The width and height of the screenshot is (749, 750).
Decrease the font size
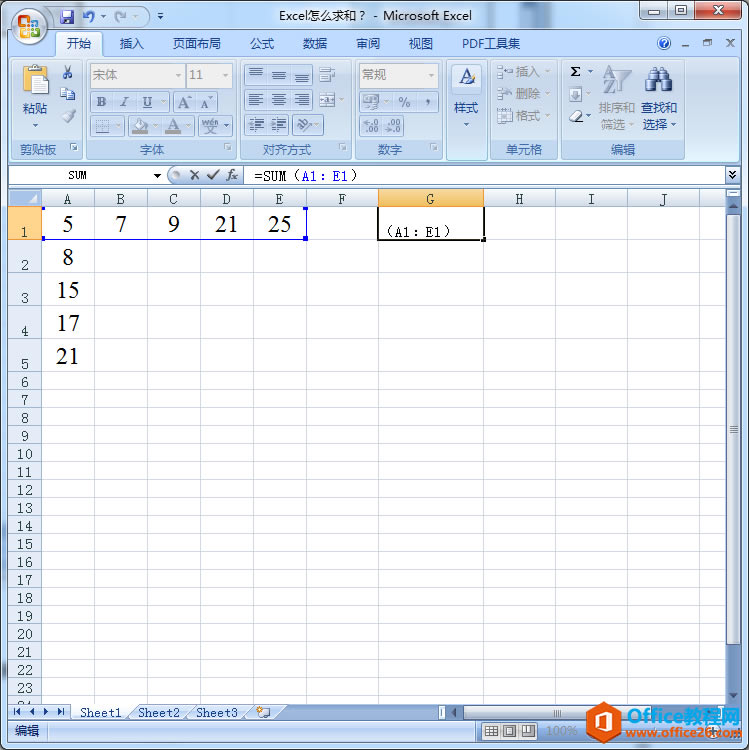coord(206,102)
